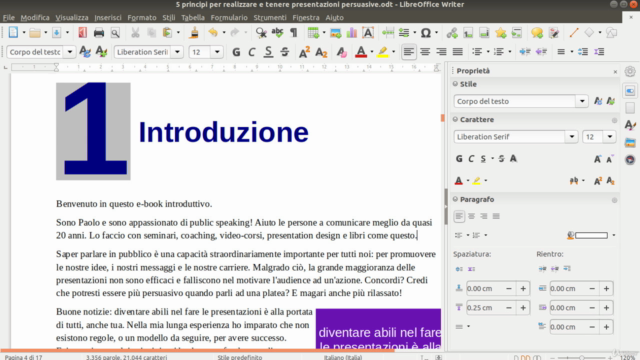Toggle Italic C button in toolbar
Viewport: 640px width, 360px height.
[x=251, y=52]
